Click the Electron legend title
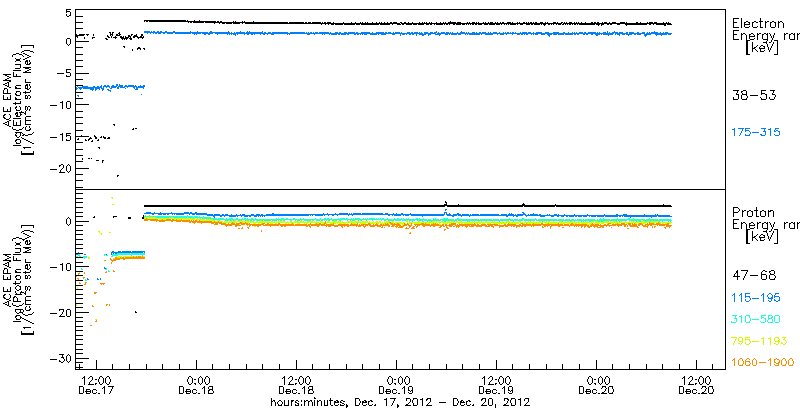This screenshot has height=410, width=800. [x=759, y=23]
